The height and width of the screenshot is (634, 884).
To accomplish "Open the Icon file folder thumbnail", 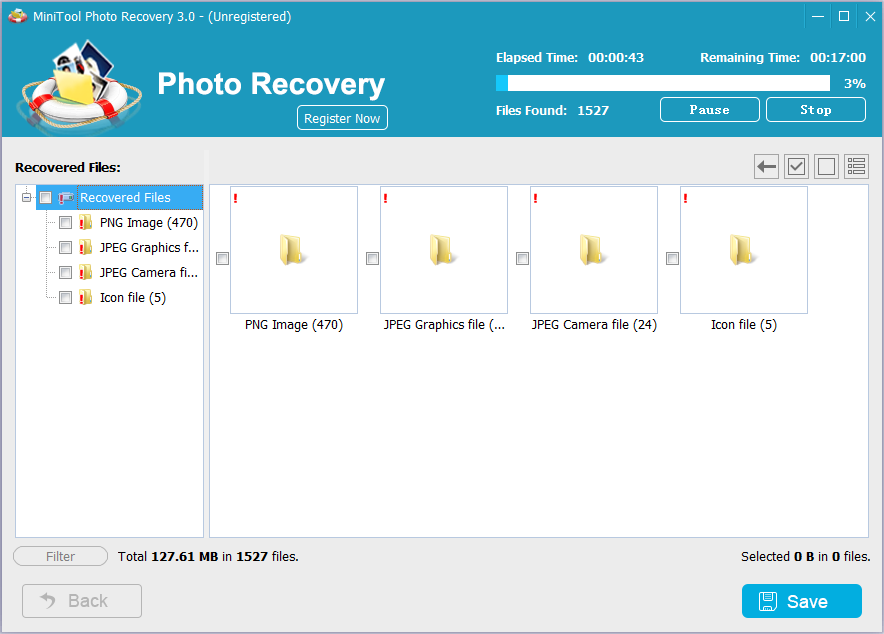I will (743, 250).
